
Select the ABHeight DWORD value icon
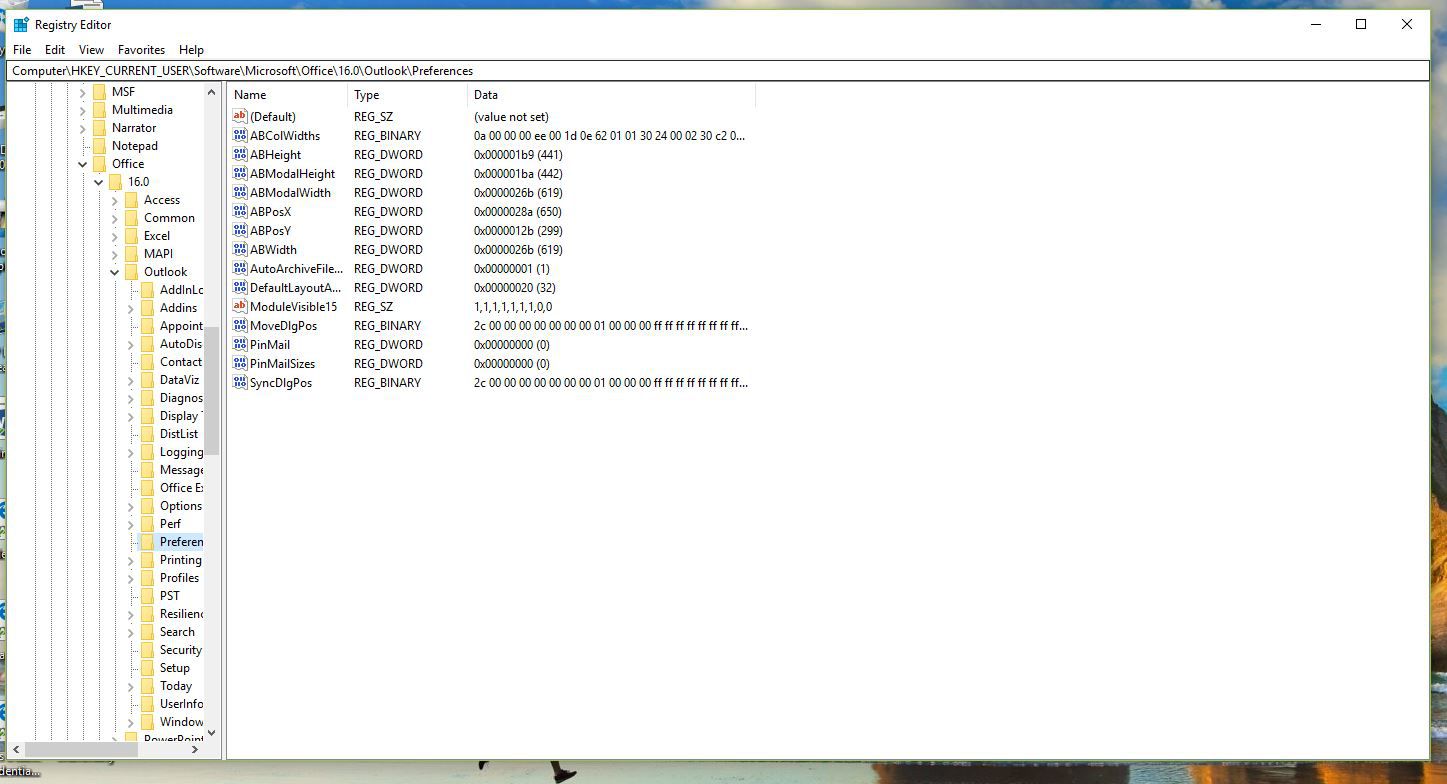click(239, 155)
